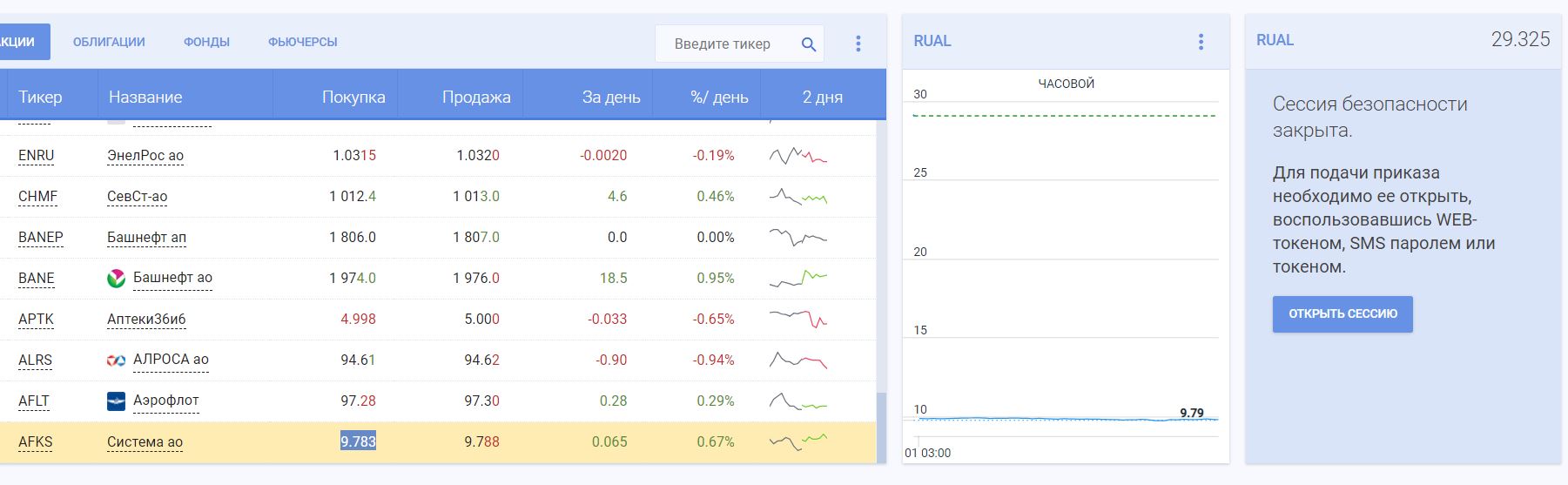1568x485 pixels.
Task: Click the AFKS two-day sparkline chart
Action: pos(798,441)
